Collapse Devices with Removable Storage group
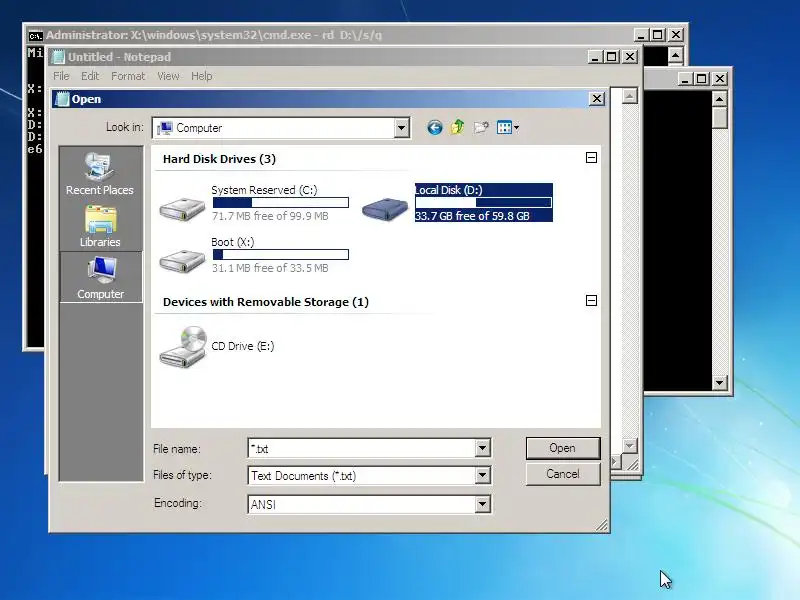Image resolution: width=800 pixels, height=600 pixels. [x=591, y=301]
